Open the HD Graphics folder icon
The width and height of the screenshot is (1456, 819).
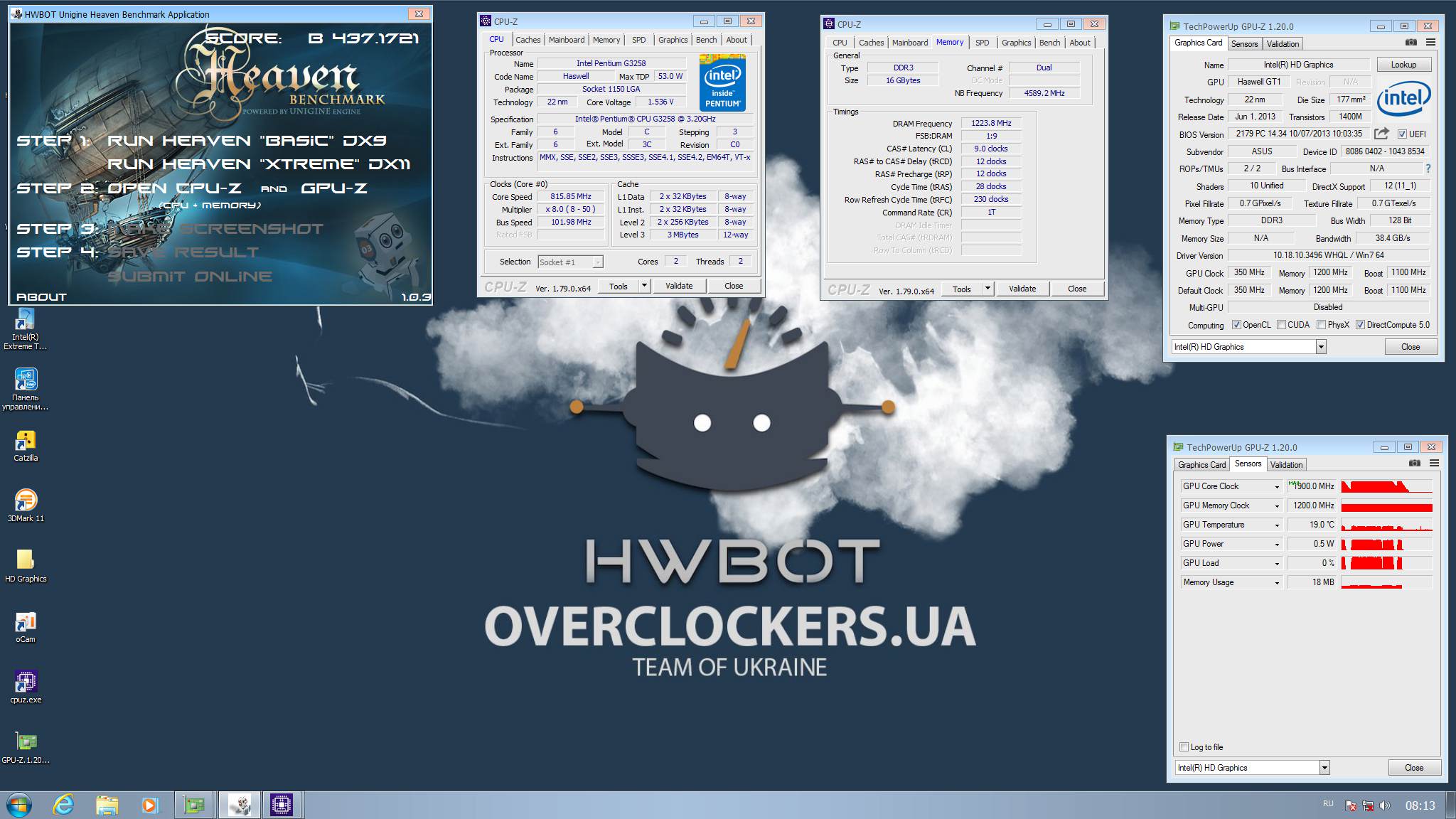(26, 567)
